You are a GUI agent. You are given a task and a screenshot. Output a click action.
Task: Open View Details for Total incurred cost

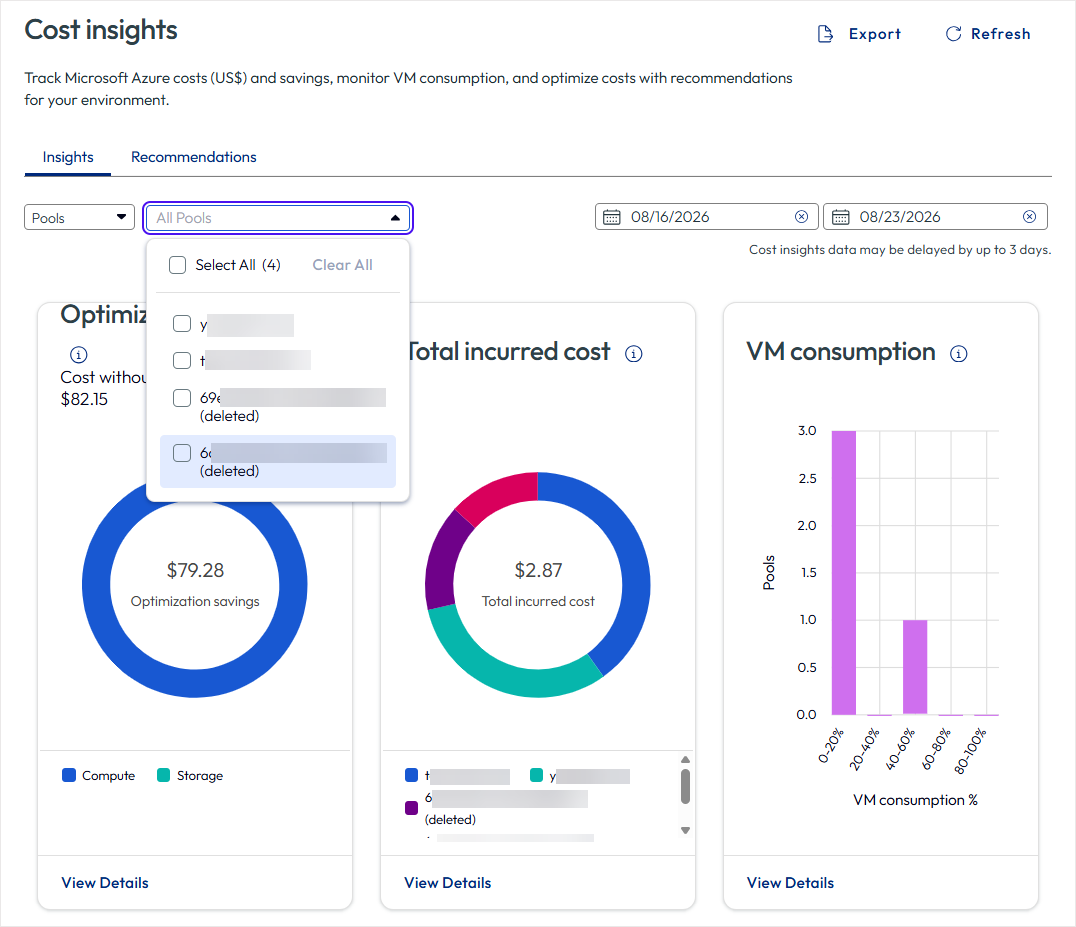click(x=447, y=883)
